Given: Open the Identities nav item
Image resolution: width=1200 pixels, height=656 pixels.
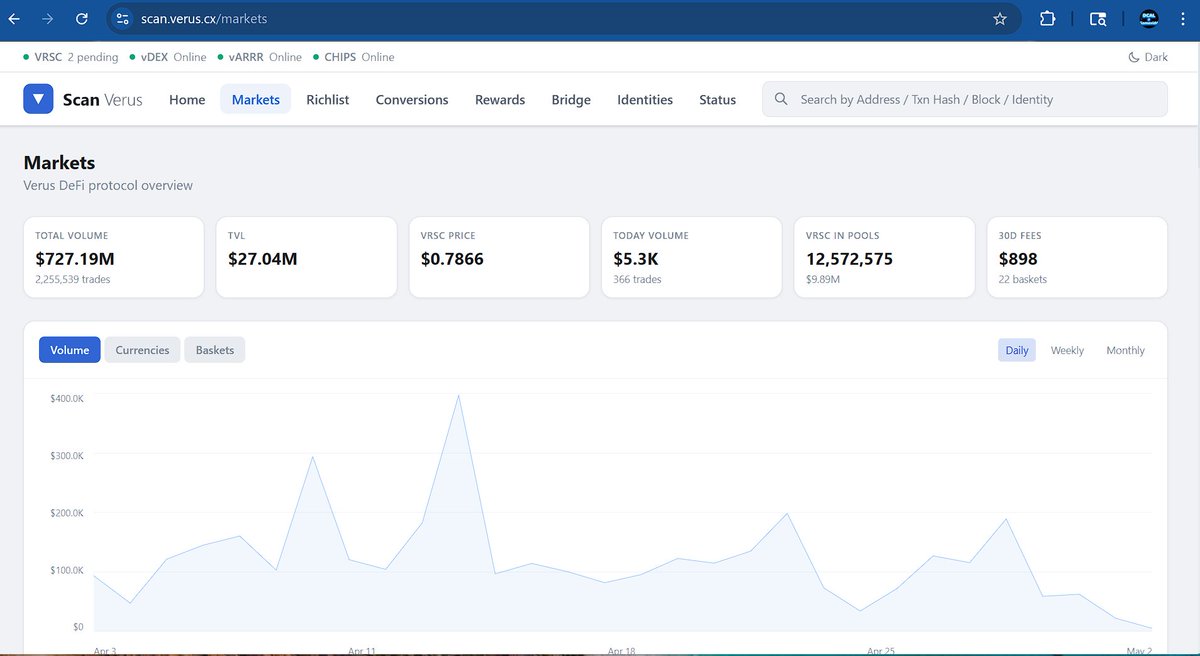Looking at the screenshot, I should coord(645,99).
